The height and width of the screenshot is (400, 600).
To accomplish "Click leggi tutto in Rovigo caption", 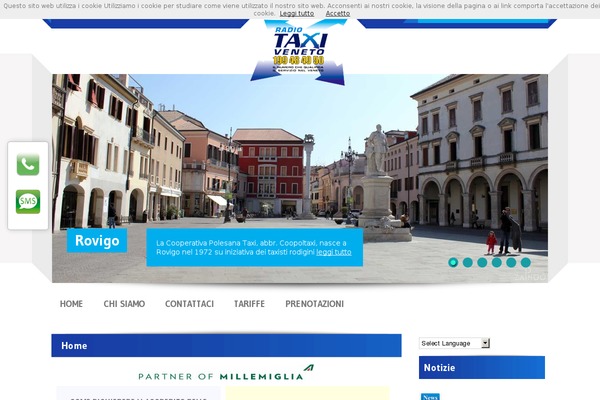I will [x=334, y=252].
